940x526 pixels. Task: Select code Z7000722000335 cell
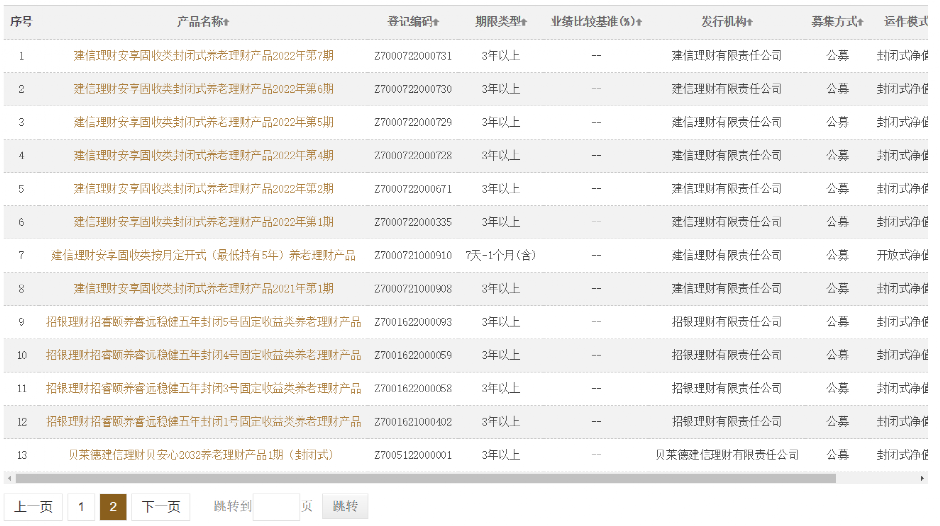[413, 222]
